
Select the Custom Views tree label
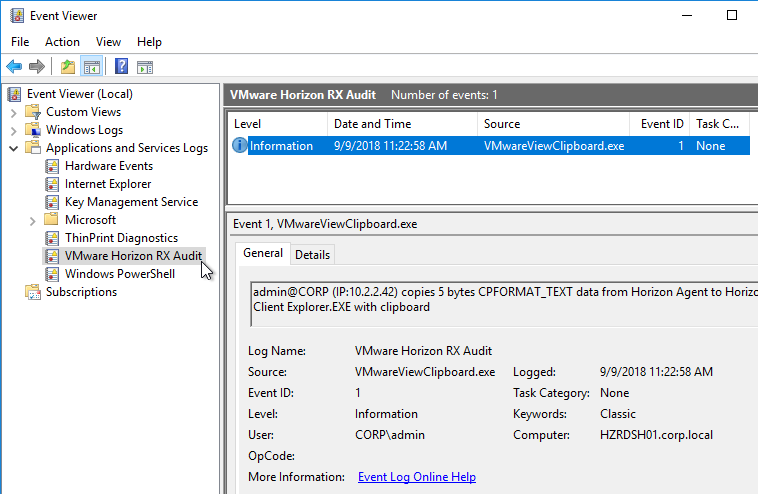pyautogui.click(x=83, y=112)
